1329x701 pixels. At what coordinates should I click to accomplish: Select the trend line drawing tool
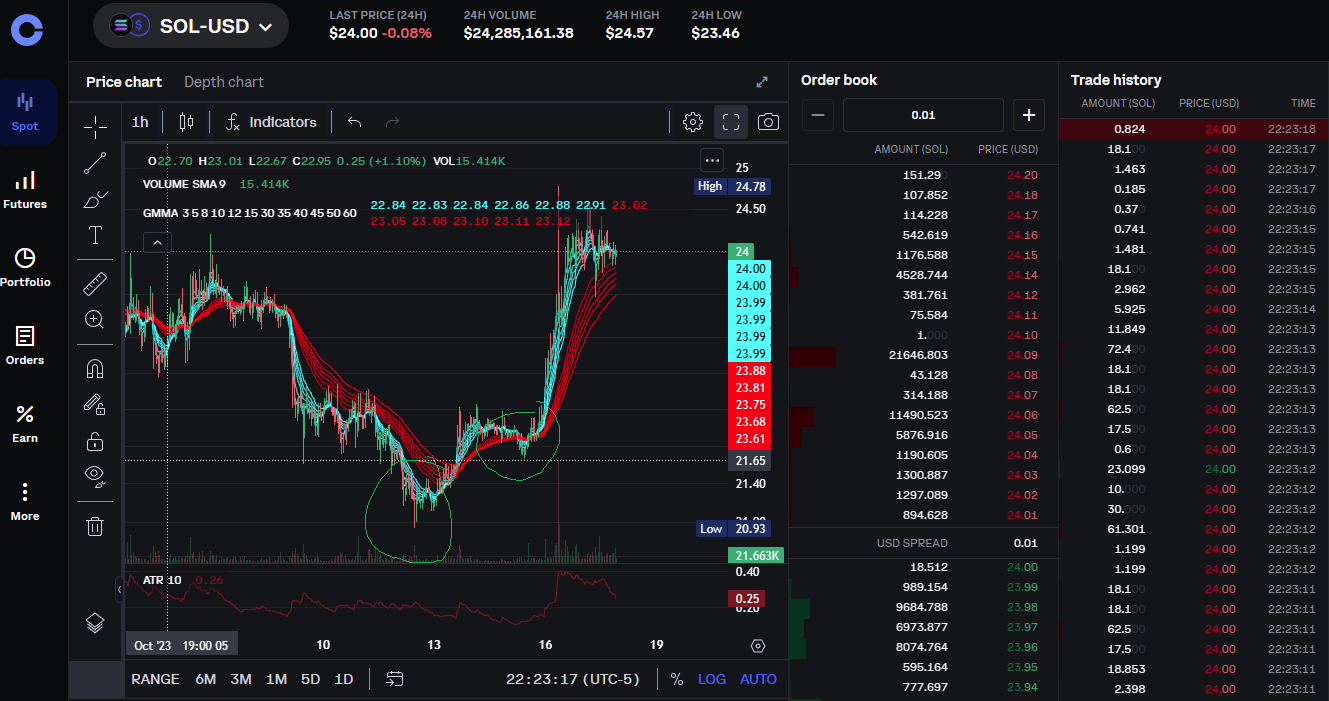[x=95, y=163]
